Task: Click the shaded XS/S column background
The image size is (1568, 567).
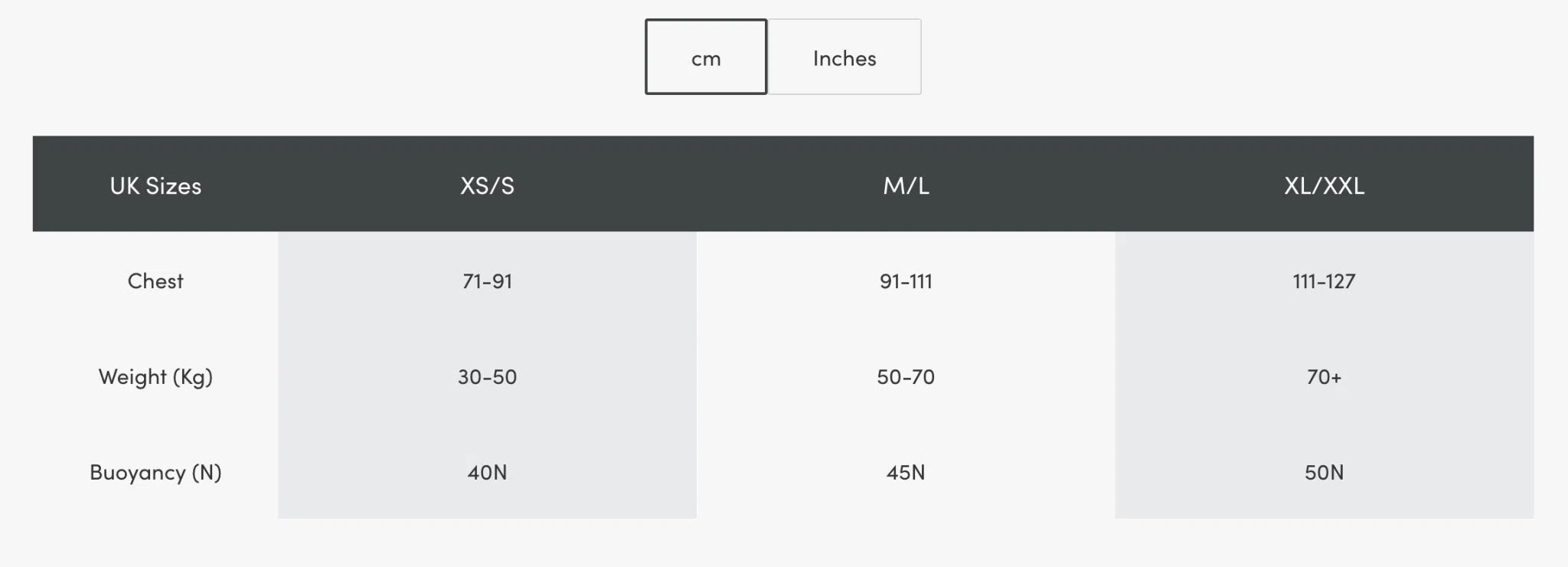Action: coord(367,329)
